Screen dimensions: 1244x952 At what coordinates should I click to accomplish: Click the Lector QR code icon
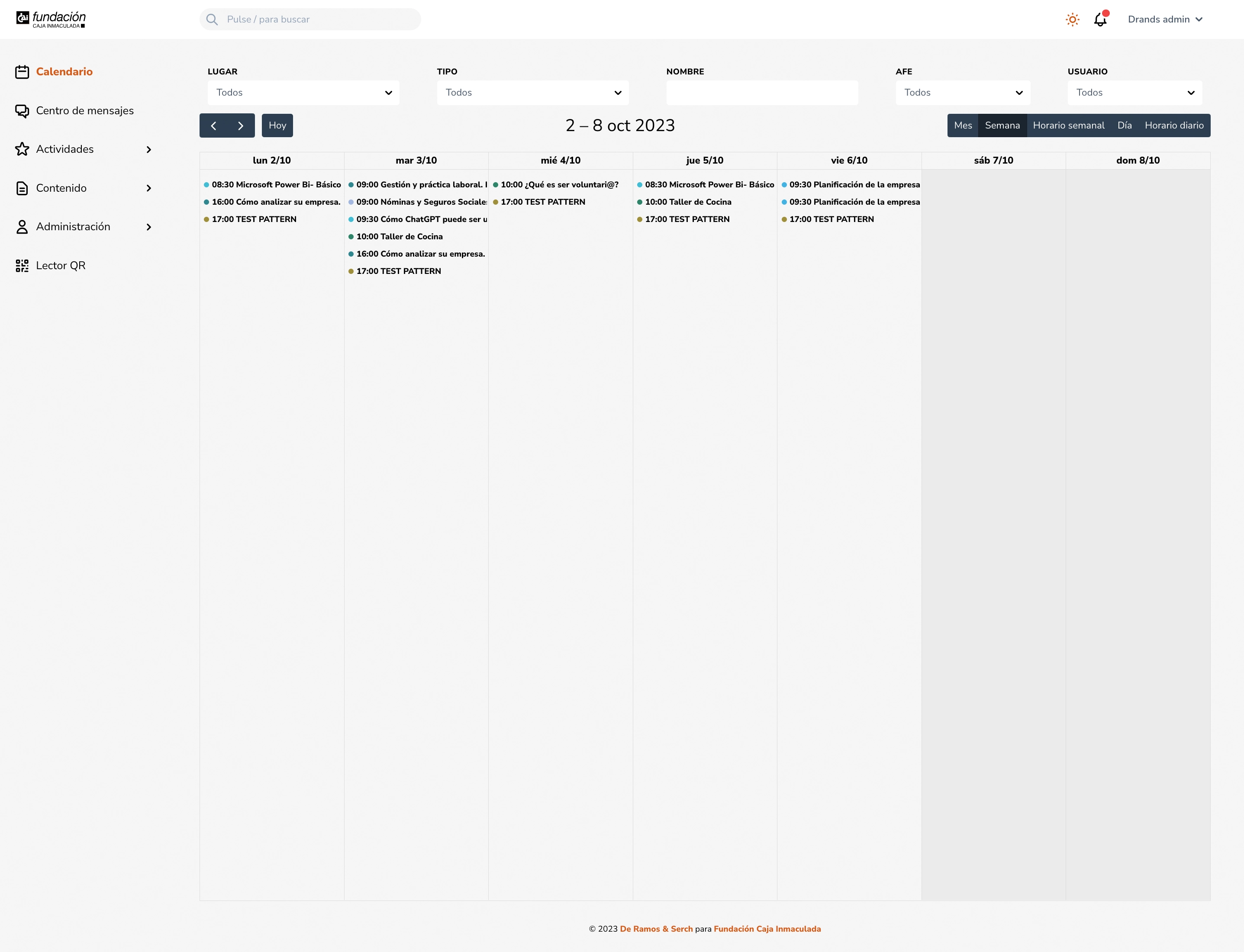(x=22, y=266)
